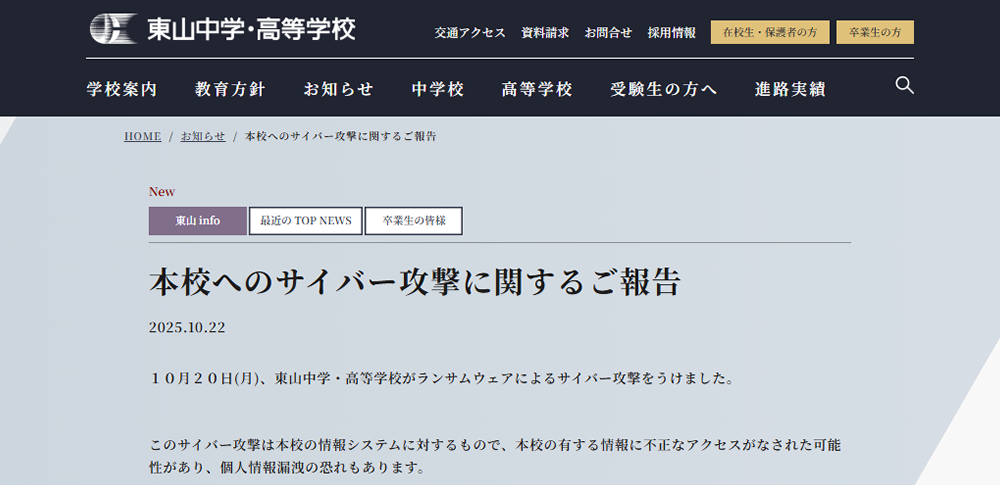
Task: Click お知らせ breadcrumb link
Action: coord(203,136)
